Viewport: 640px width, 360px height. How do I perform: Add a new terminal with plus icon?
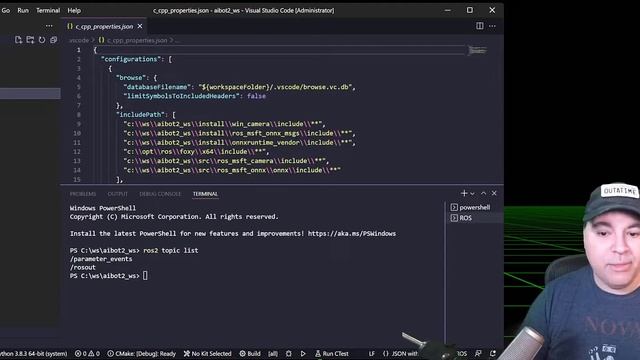click(x=464, y=193)
